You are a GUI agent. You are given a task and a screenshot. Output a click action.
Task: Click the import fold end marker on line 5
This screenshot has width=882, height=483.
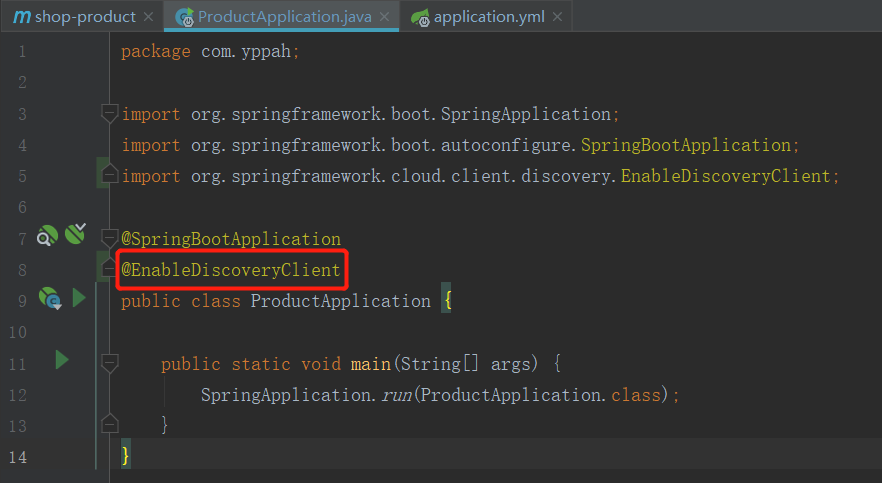tap(109, 174)
